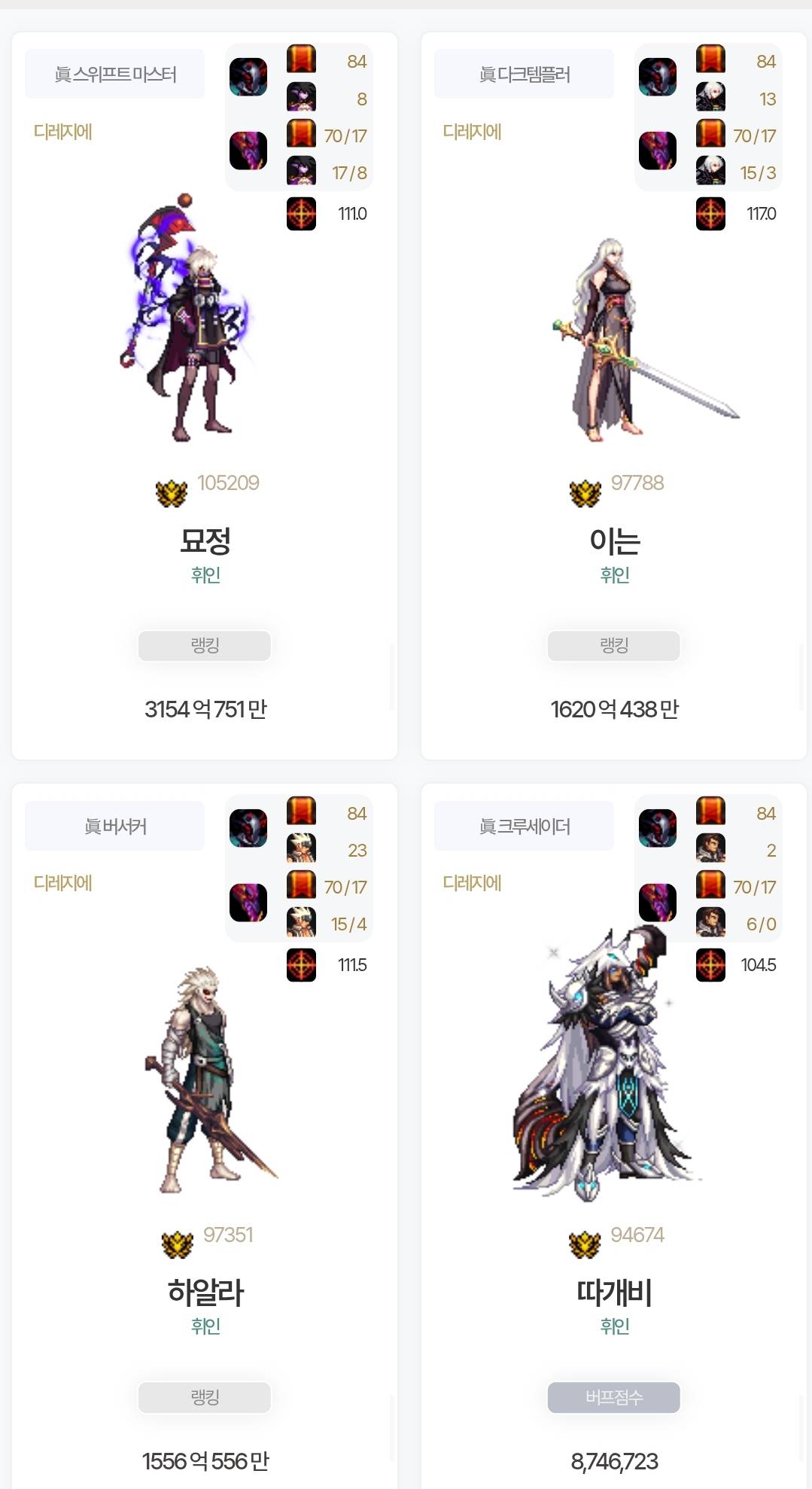
Task: Select the 眞 크루세이더 class label
Action: point(525,826)
